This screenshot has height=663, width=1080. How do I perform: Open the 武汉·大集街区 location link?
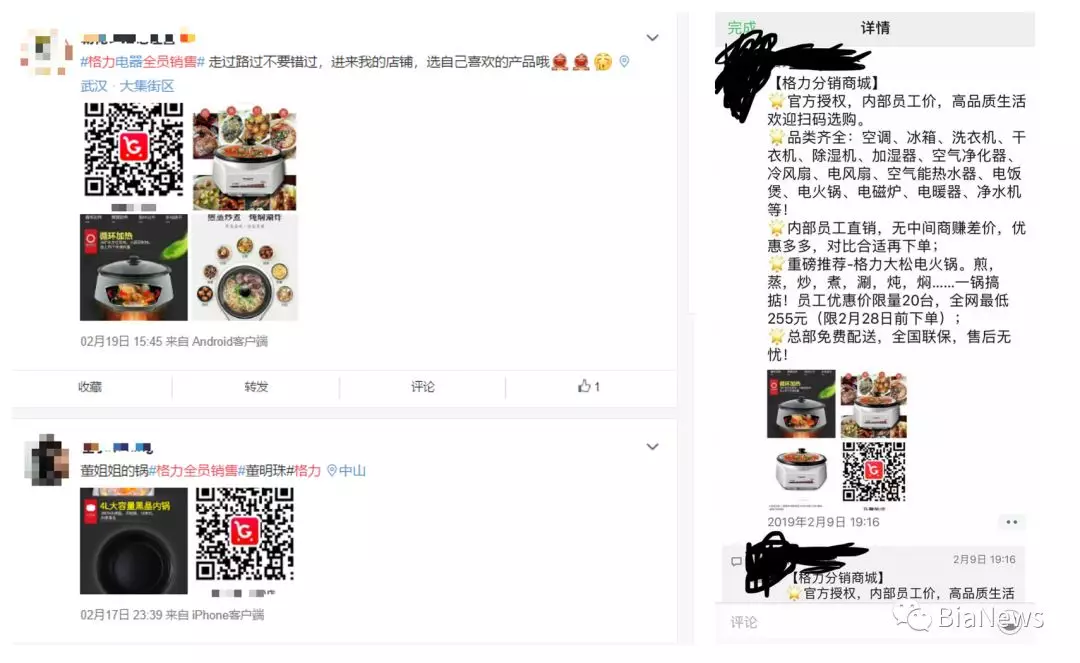pos(127,86)
